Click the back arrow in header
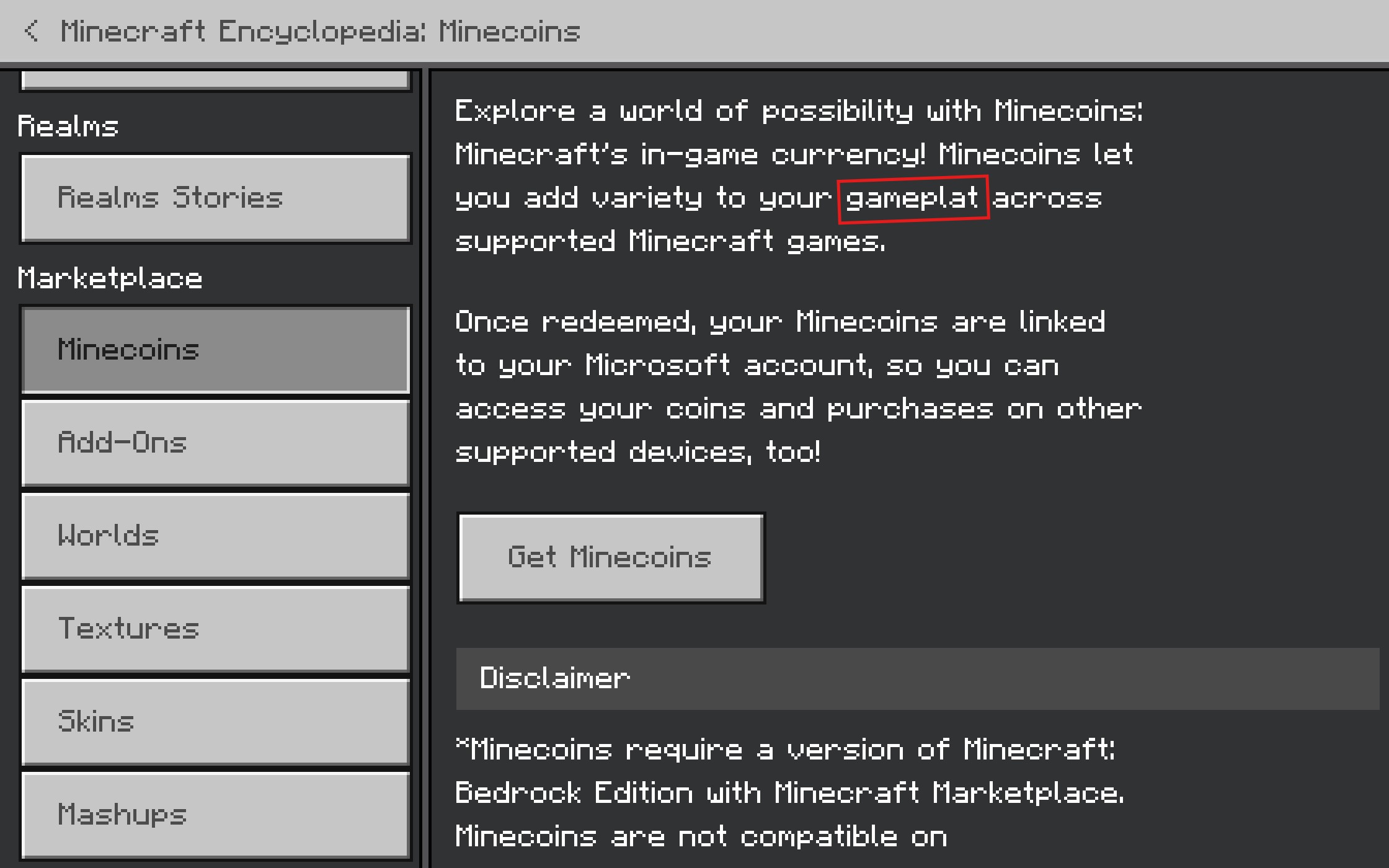Viewport: 1389px width, 868px height. [31, 31]
